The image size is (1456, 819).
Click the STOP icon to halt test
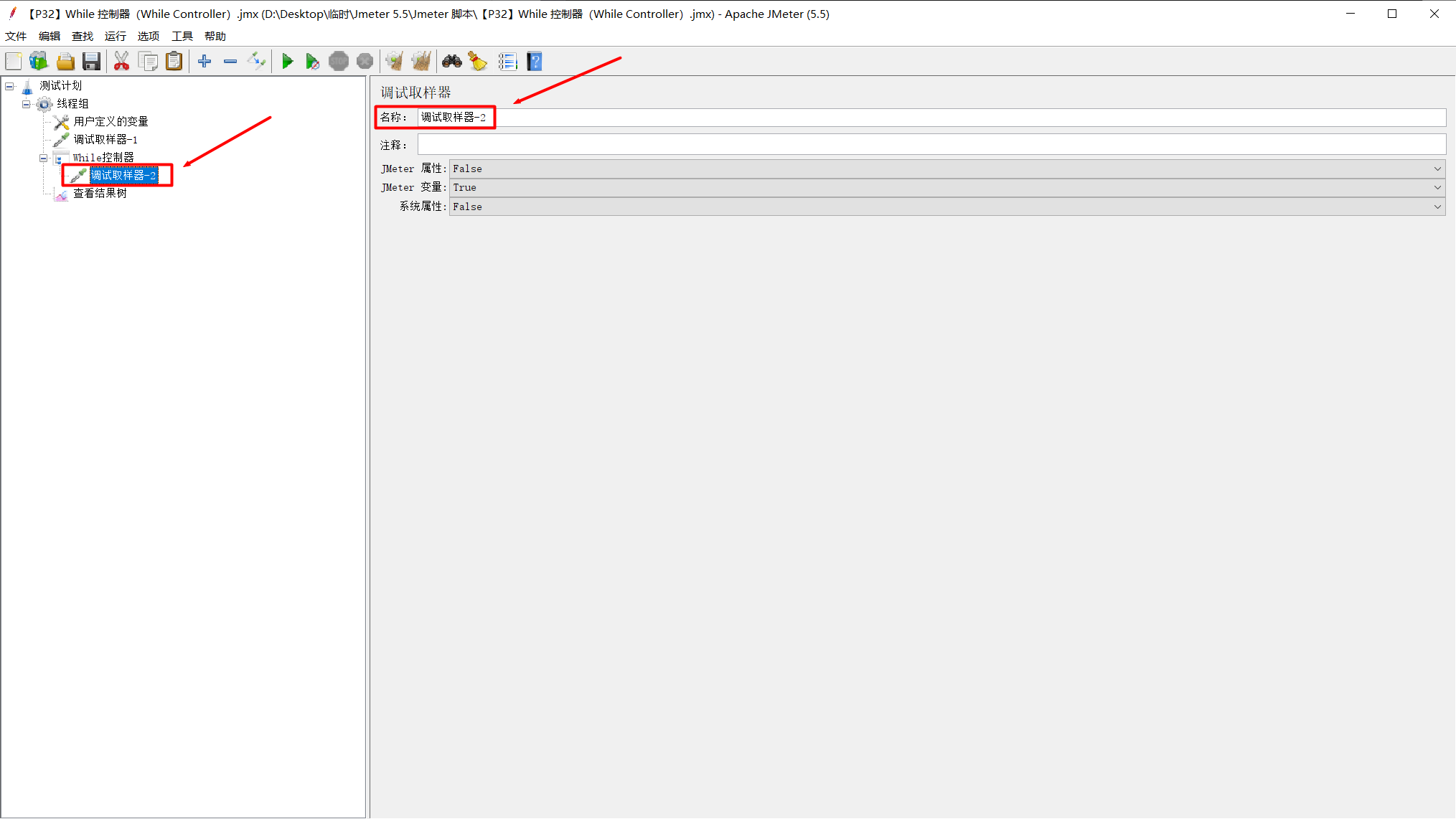(338, 61)
